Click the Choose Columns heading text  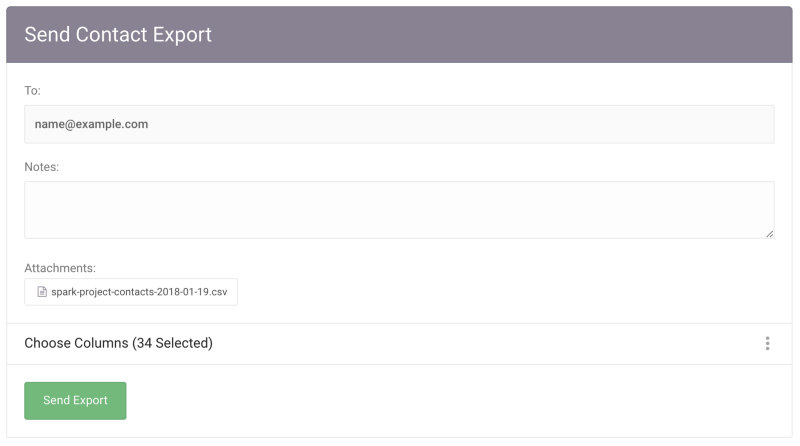[76, 343]
